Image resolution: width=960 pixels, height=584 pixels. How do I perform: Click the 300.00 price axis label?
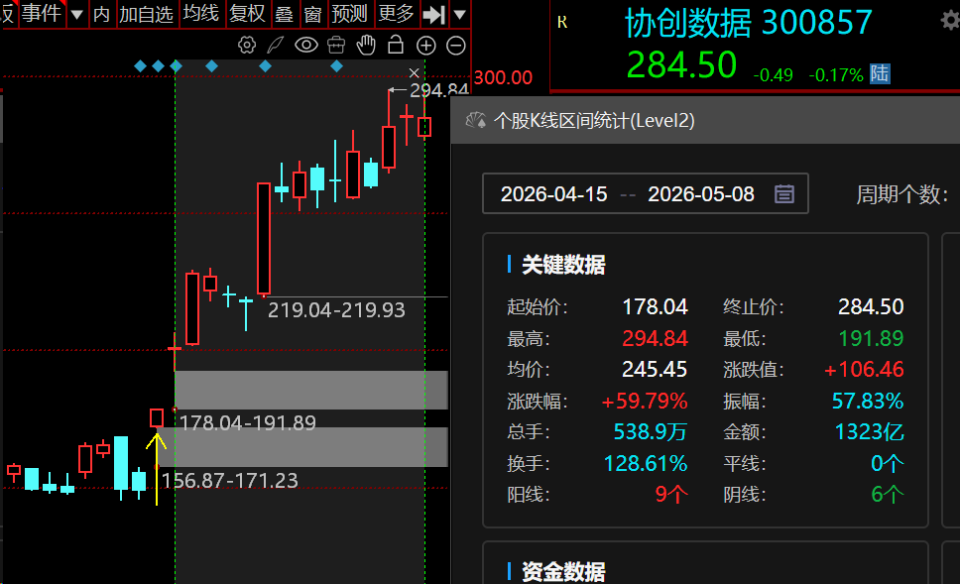[503, 78]
